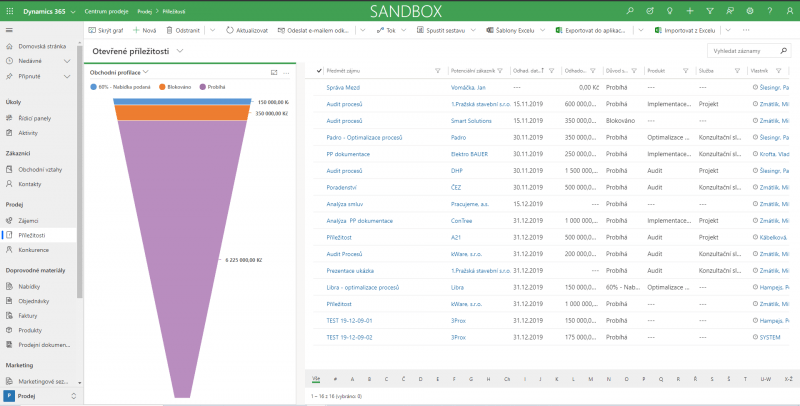Click the plus quick create icon

click(690, 11)
